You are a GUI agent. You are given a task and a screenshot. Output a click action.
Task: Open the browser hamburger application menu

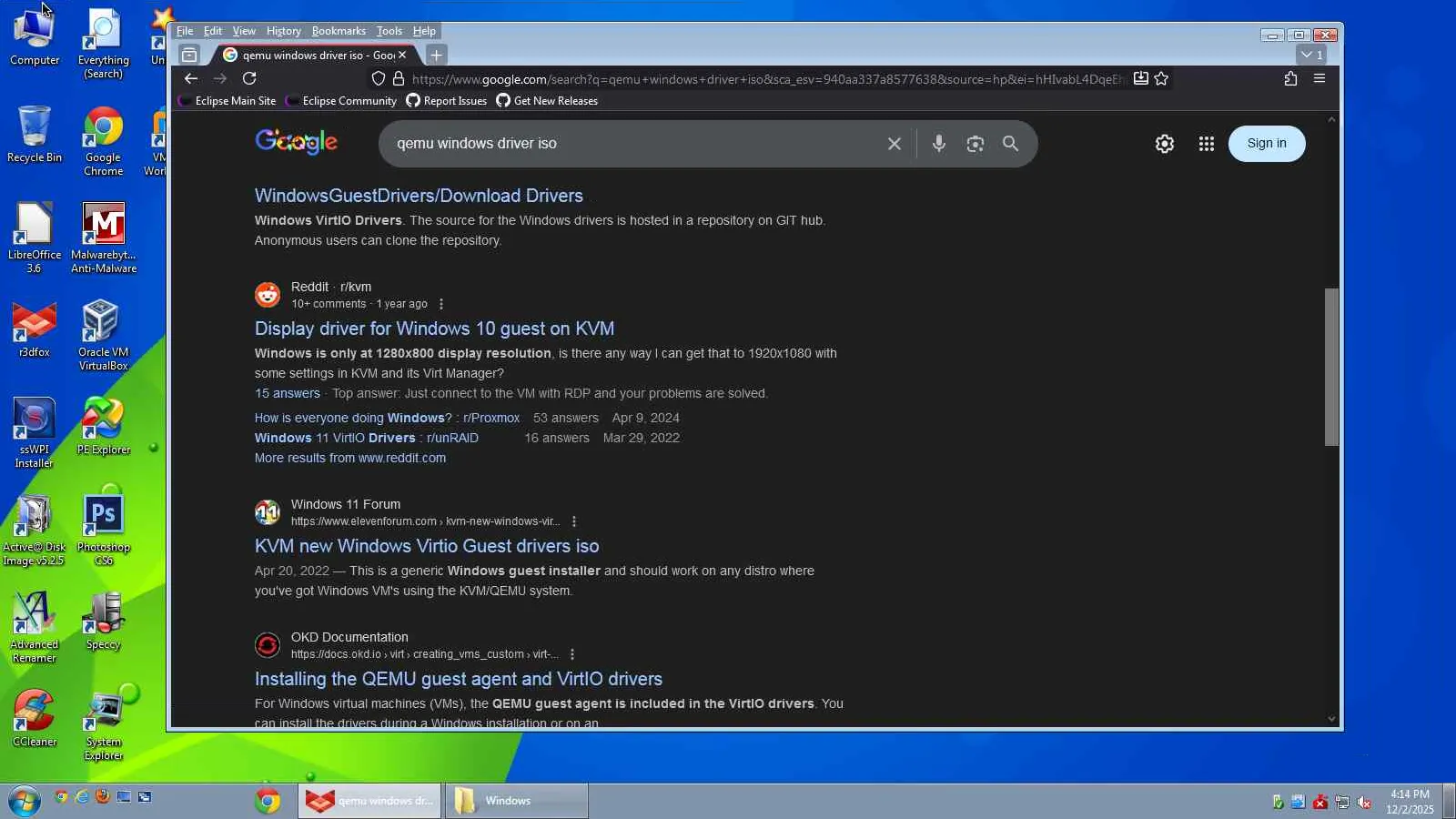click(1319, 79)
